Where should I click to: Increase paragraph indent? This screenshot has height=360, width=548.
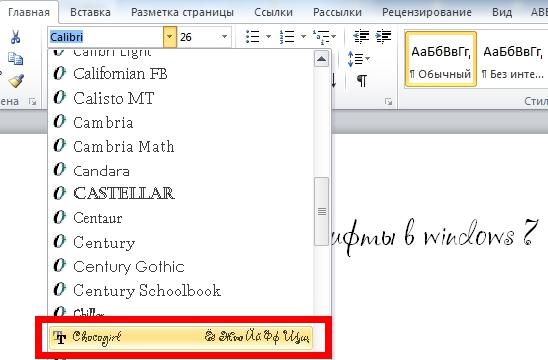click(x=383, y=36)
